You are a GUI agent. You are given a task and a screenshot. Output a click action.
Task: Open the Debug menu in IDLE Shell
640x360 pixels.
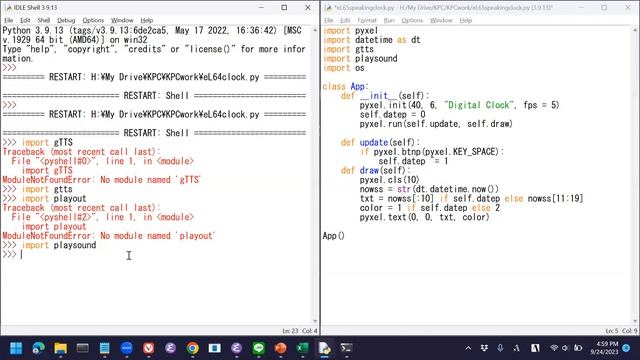coord(66,20)
